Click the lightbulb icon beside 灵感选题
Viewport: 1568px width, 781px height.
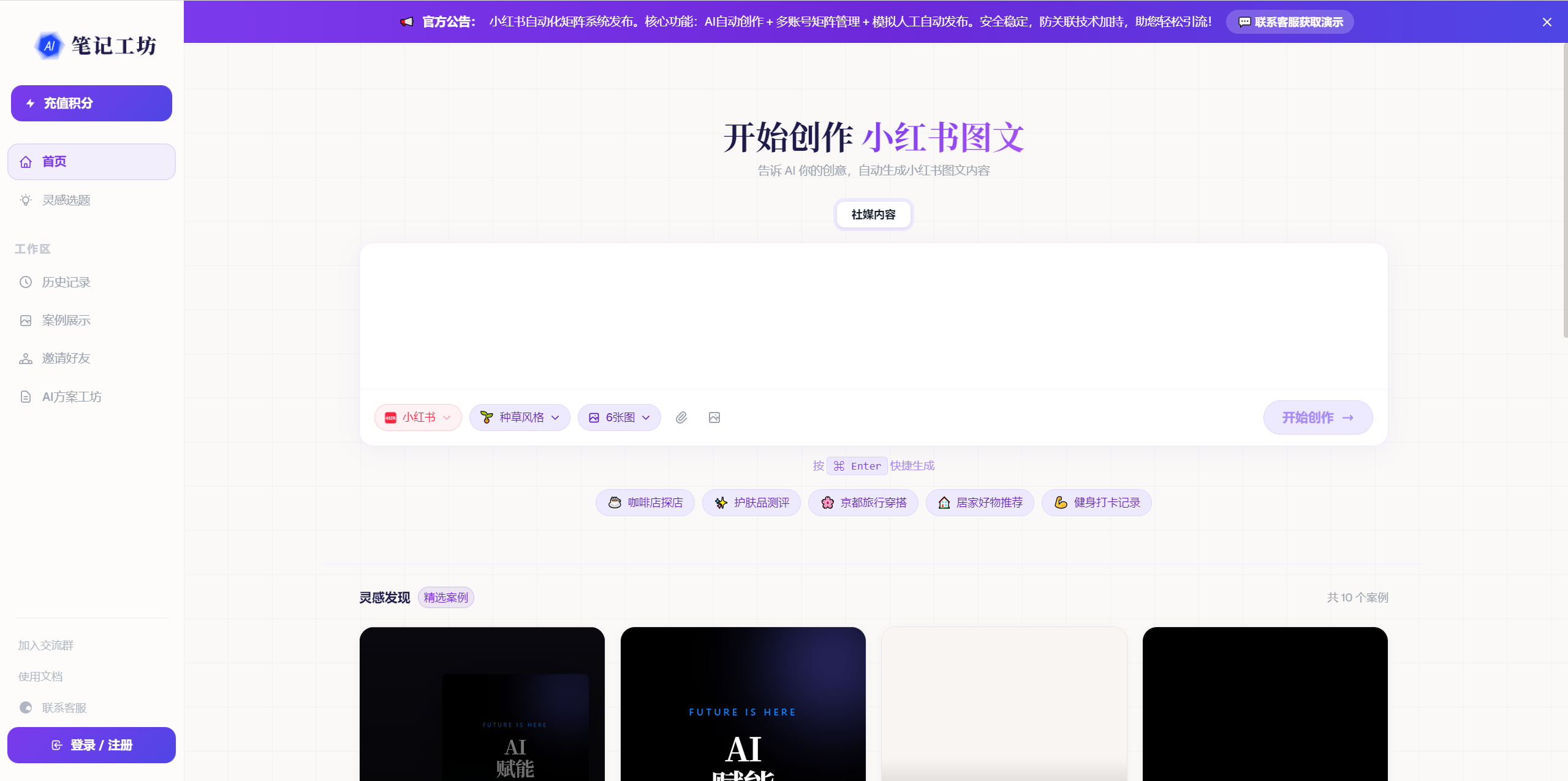(26, 200)
